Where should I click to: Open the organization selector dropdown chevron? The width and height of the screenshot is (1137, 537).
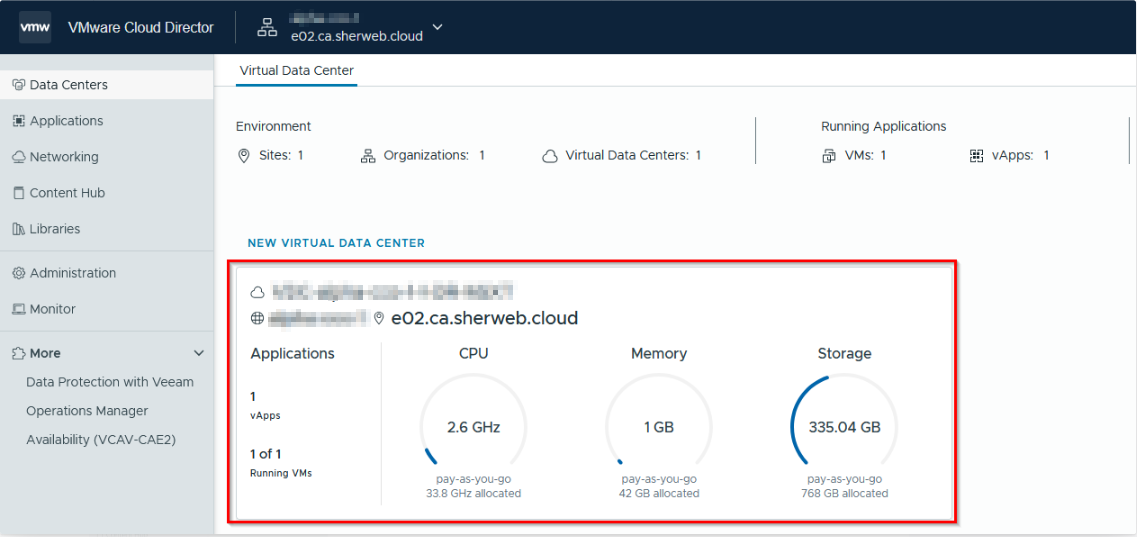437,28
